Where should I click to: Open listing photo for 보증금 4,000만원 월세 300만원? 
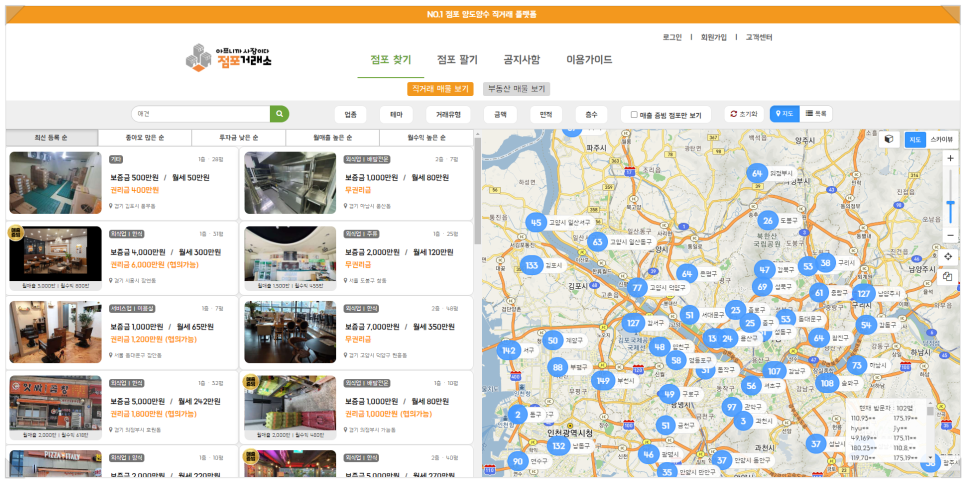point(55,254)
